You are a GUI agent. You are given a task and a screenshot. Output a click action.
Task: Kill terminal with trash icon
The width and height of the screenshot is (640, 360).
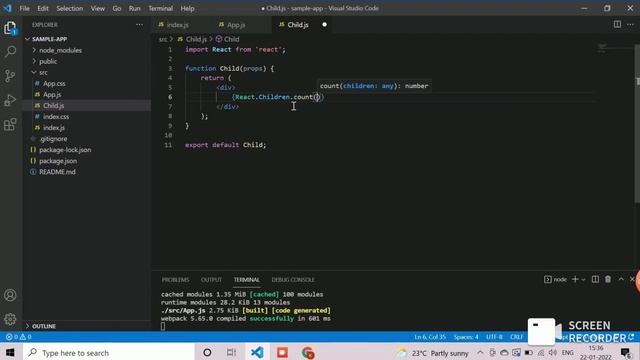tap(608, 279)
